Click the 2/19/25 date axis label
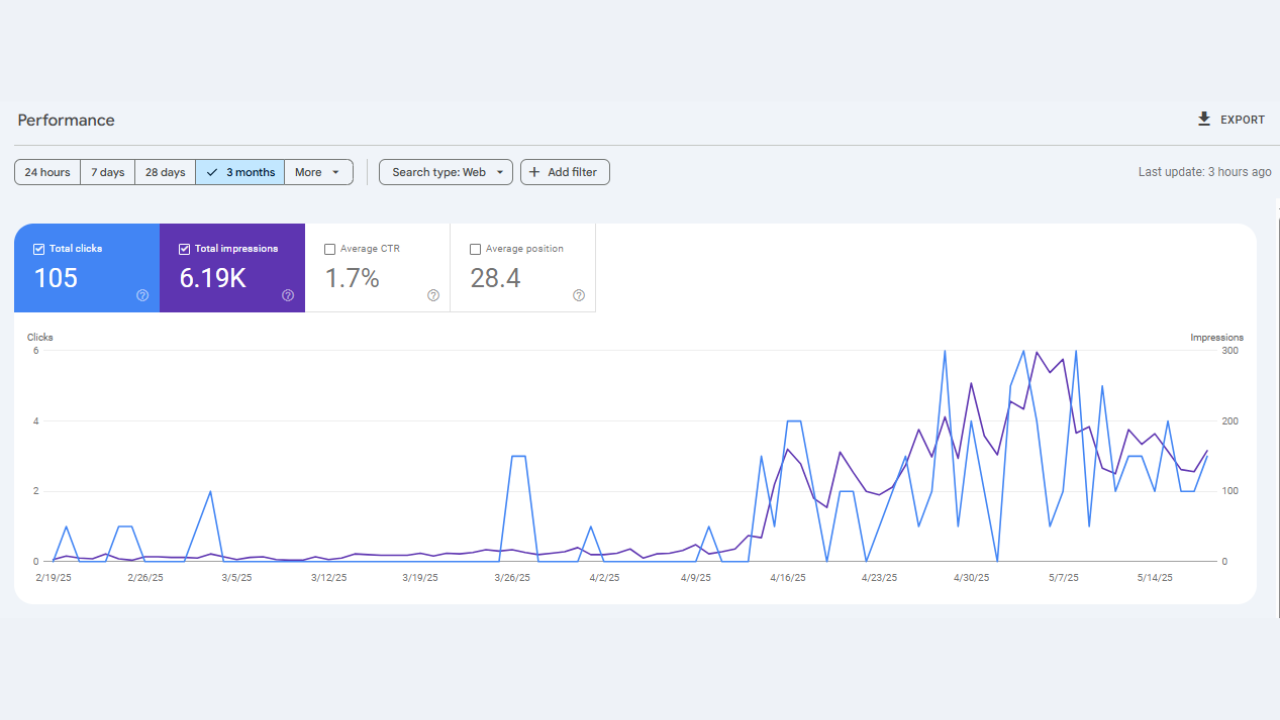1280x720 pixels. 53,578
